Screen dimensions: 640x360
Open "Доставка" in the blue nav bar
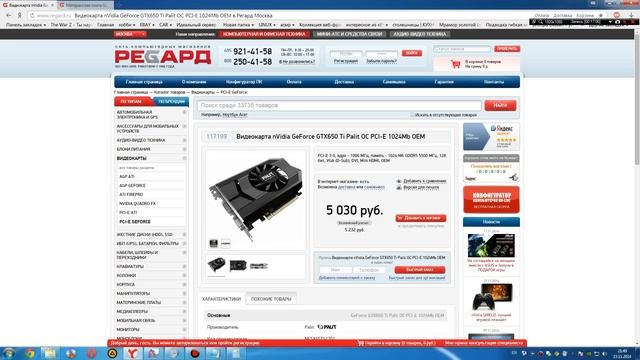pos(344,82)
